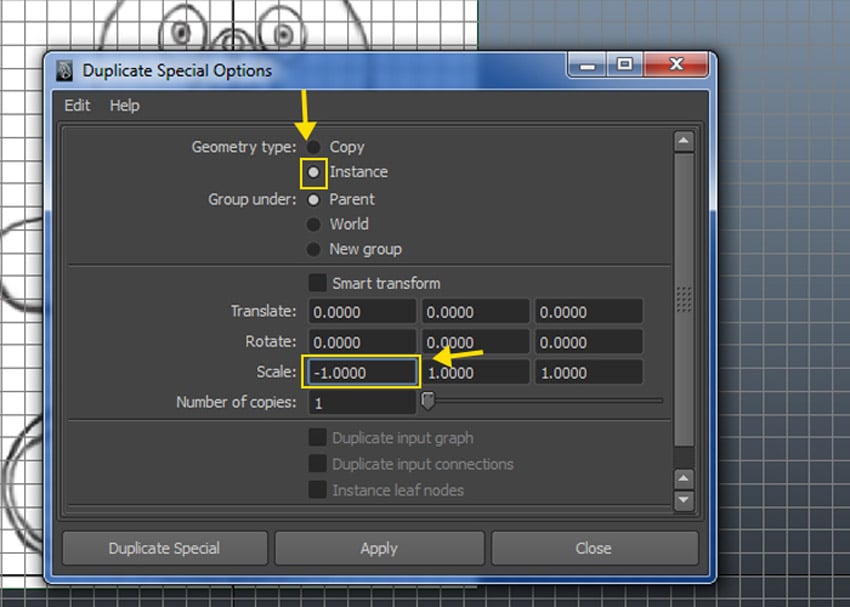Click the Duplicate Special button
This screenshot has height=607, width=850.
(x=165, y=548)
